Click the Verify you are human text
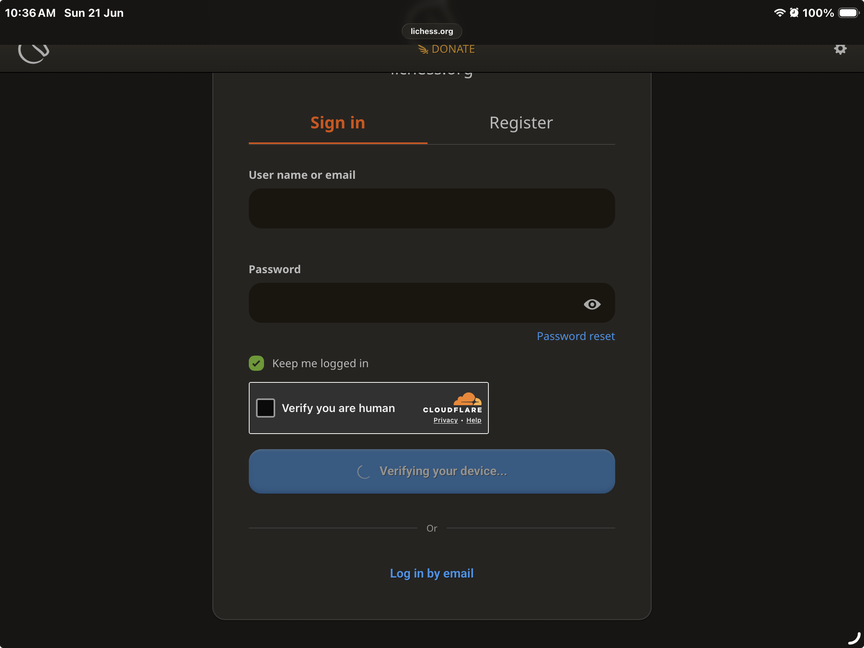 click(338, 408)
